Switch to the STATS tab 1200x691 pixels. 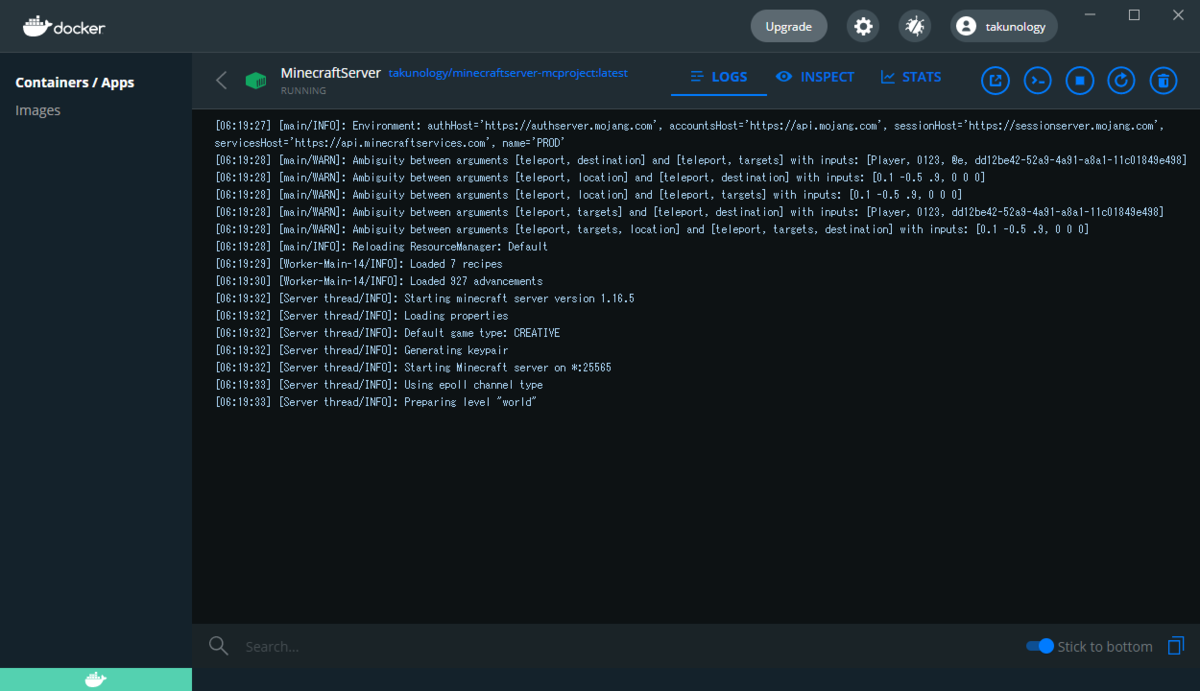click(911, 77)
